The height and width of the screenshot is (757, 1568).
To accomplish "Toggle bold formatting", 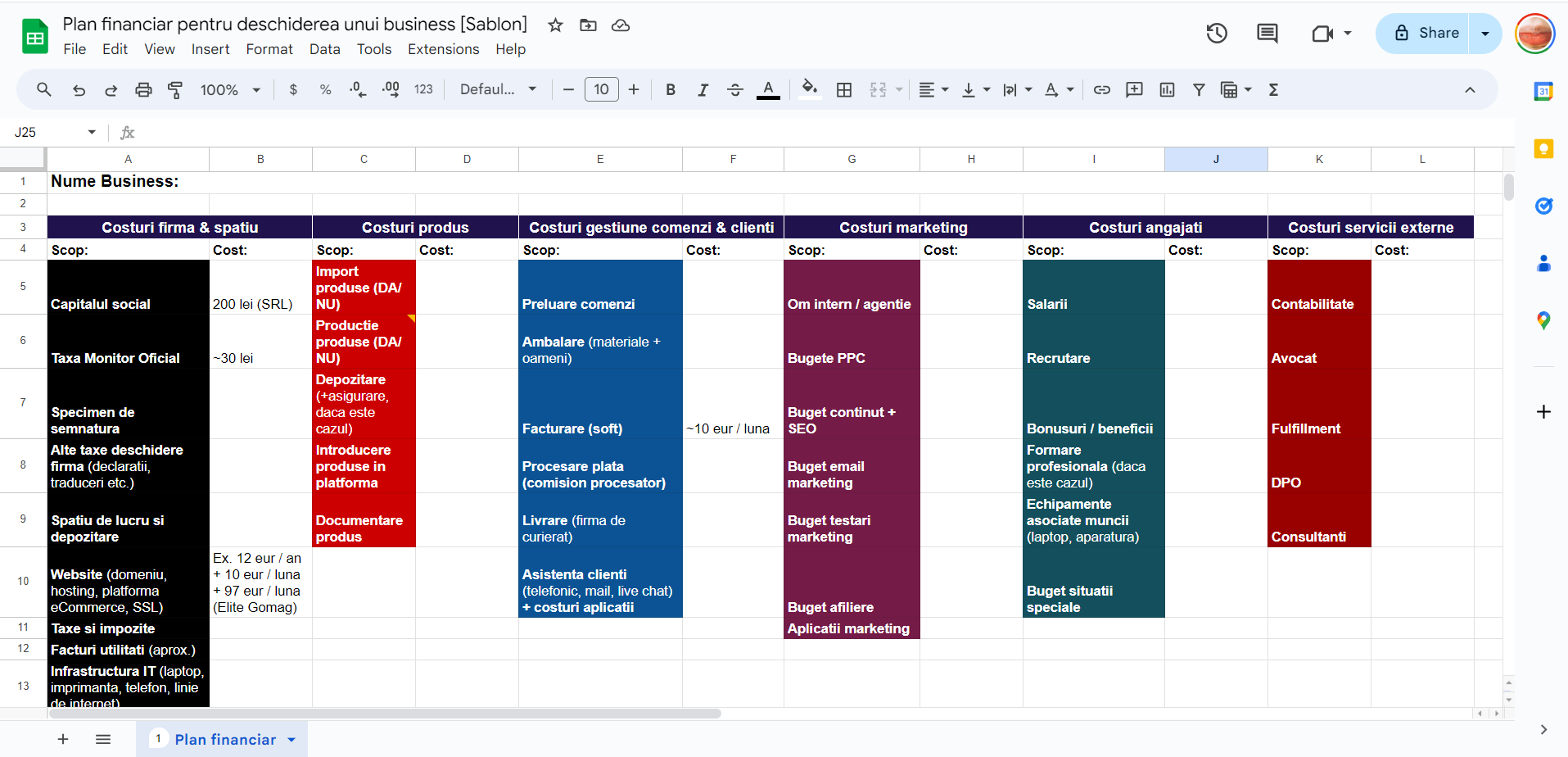I will (x=671, y=90).
